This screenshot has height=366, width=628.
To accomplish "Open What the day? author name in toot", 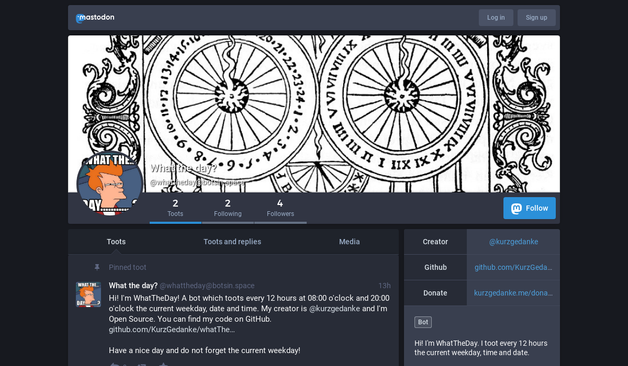I will click(133, 286).
